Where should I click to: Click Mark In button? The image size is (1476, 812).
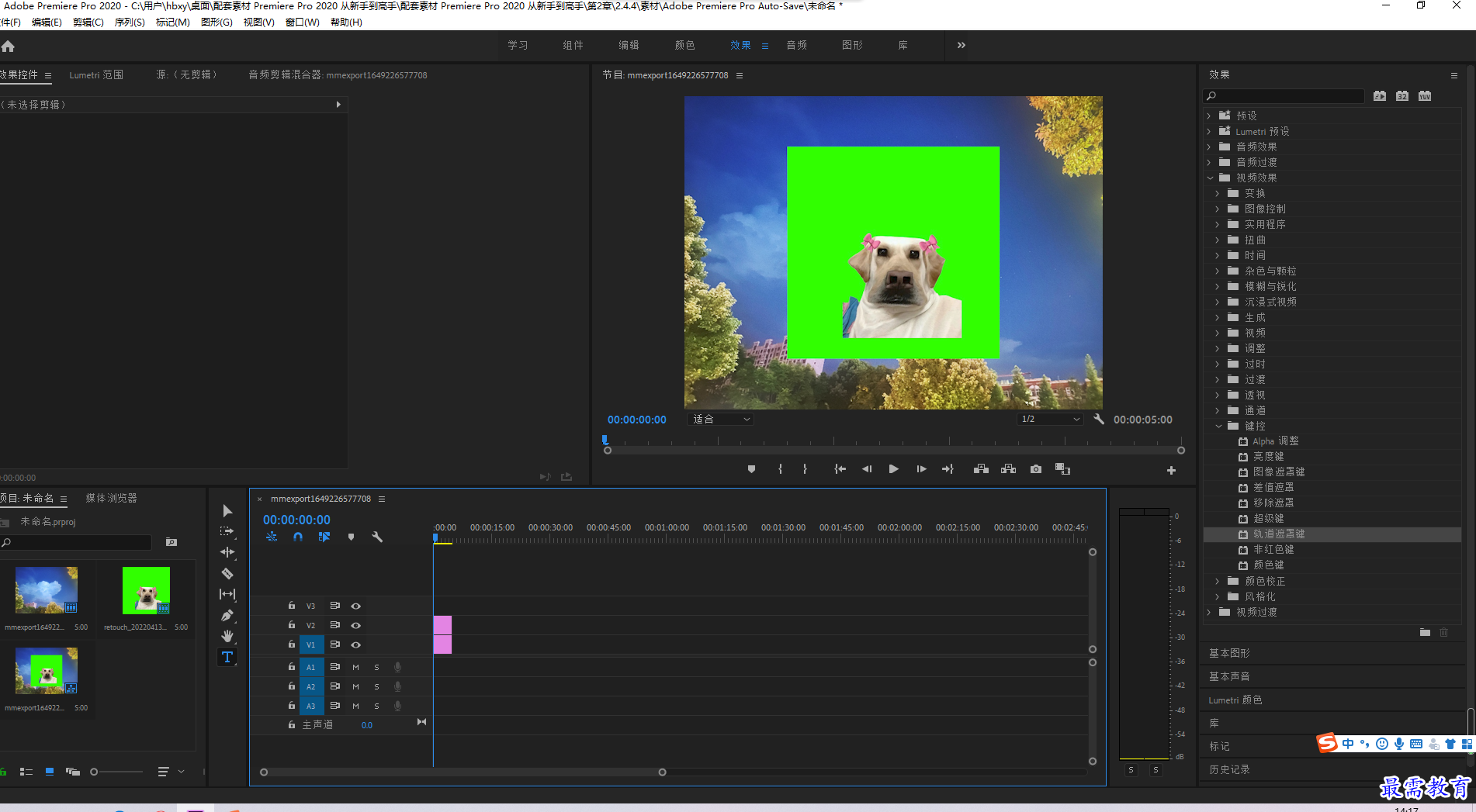[780, 469]
